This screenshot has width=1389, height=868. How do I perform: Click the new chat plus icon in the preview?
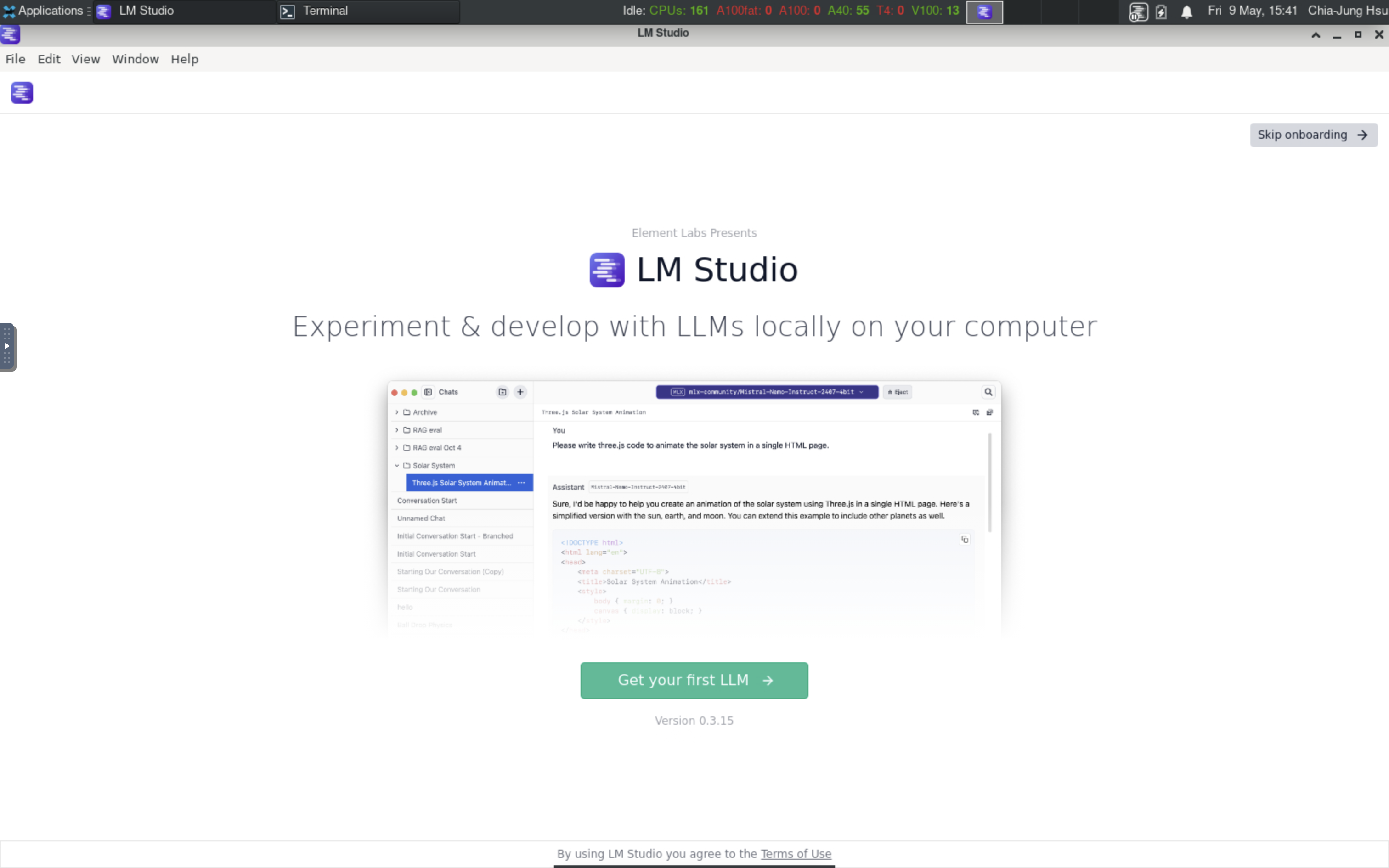point(520,392)
